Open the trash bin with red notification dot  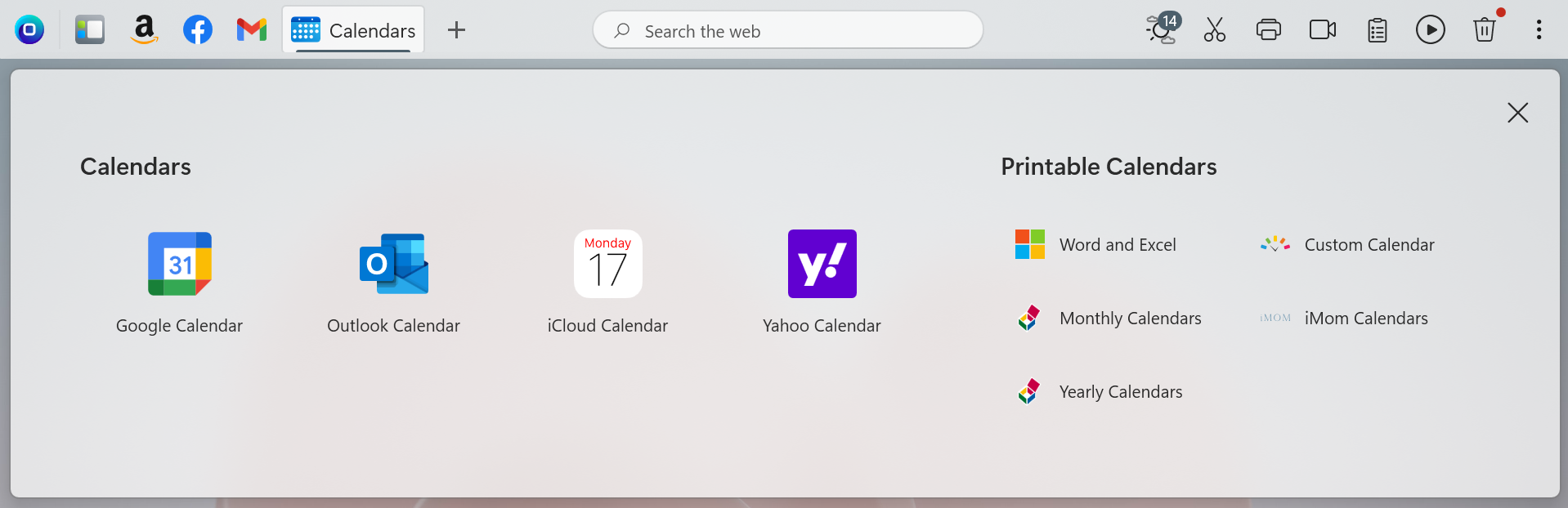[x=1485, y=29]
